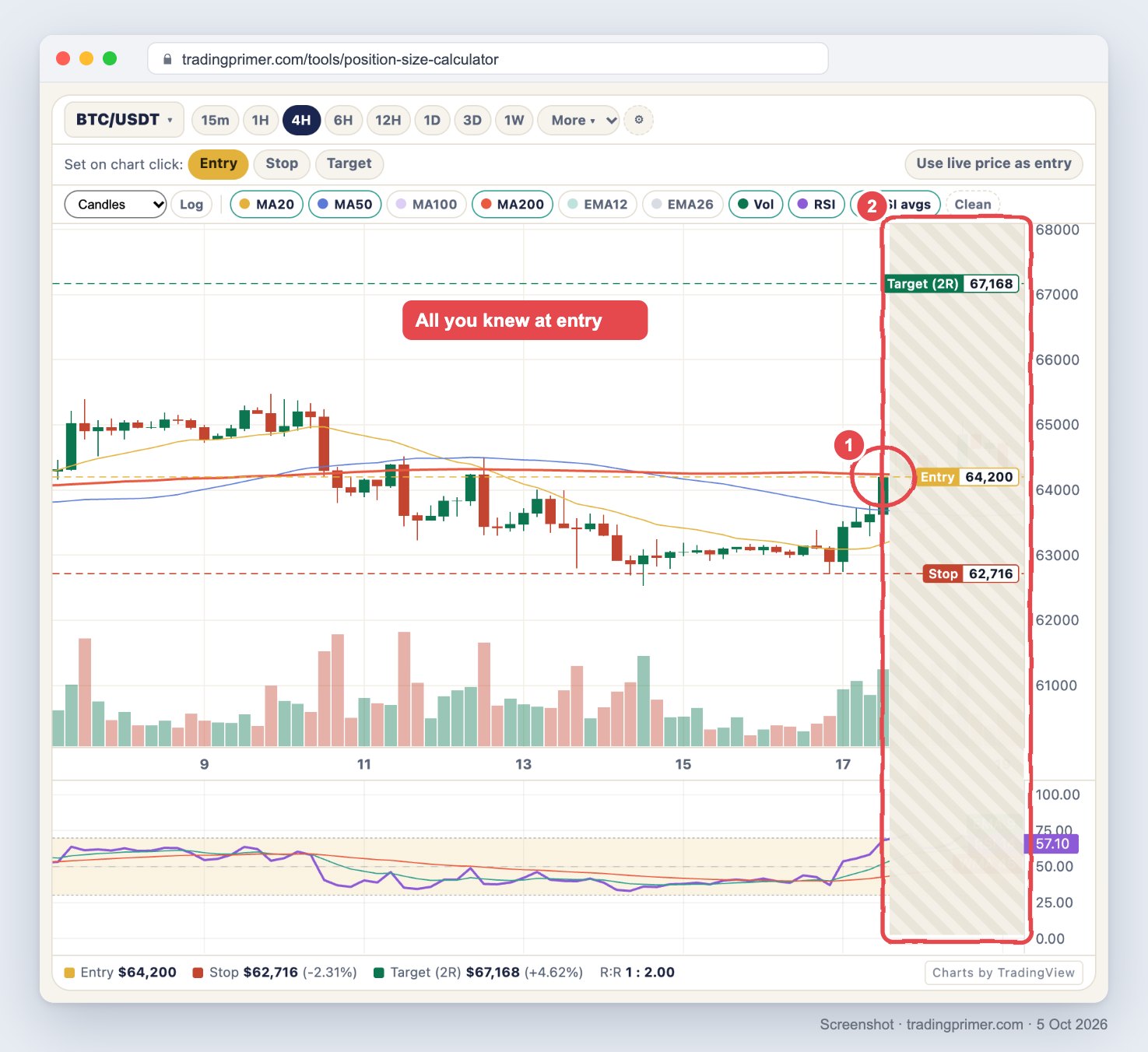Click the Entry 64,200 price label
Screen dimensions: 1148x1052
967,477
